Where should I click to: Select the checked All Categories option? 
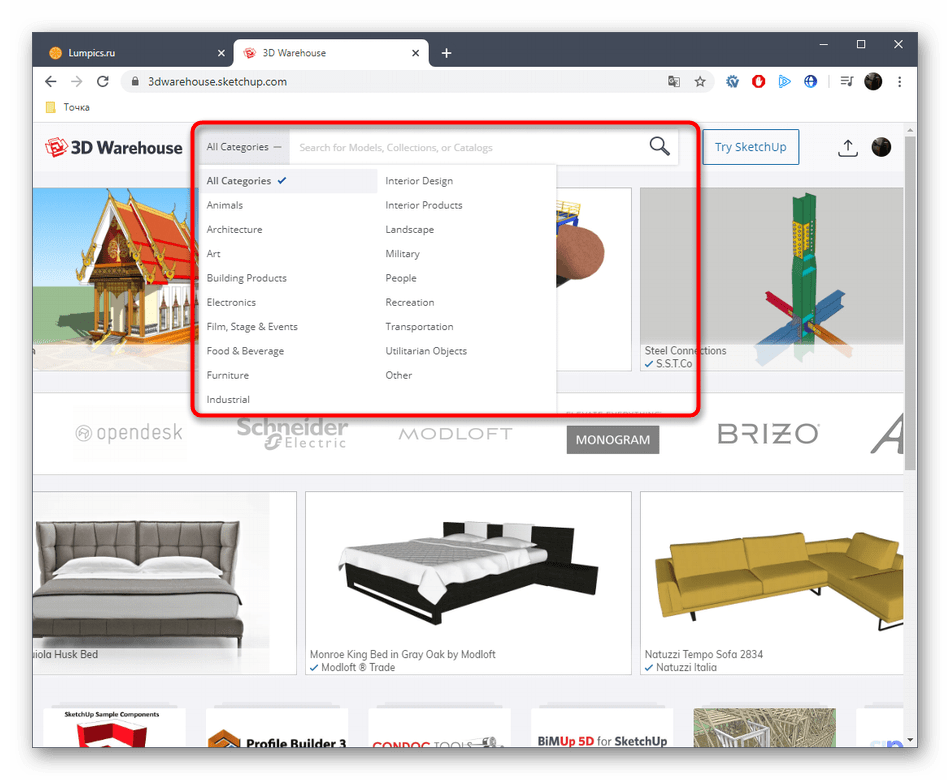(x=239, y=181)
